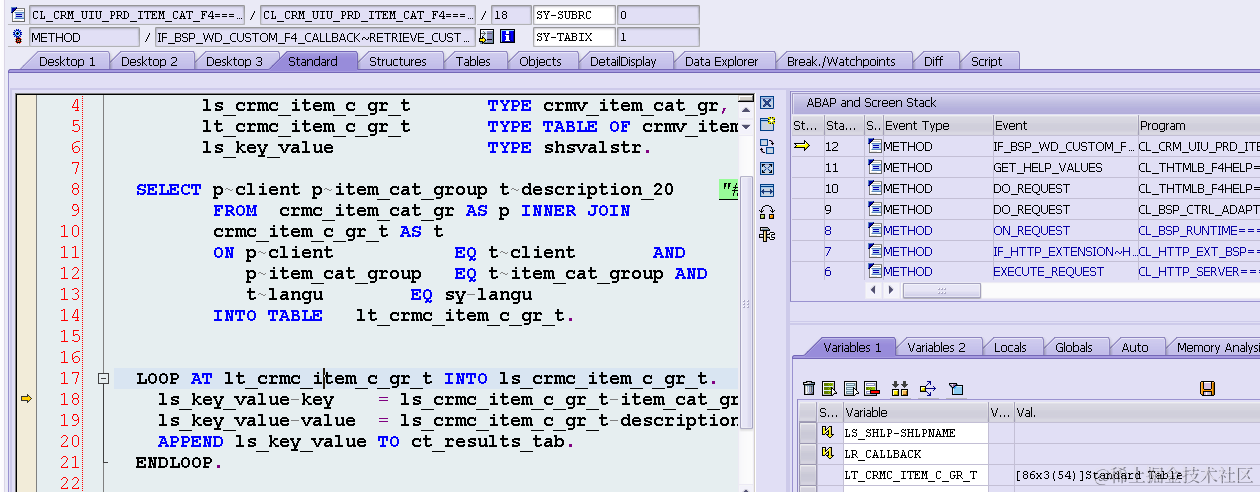Open the Auto variables tab
1260x492 pixels.
point(1135,347)
